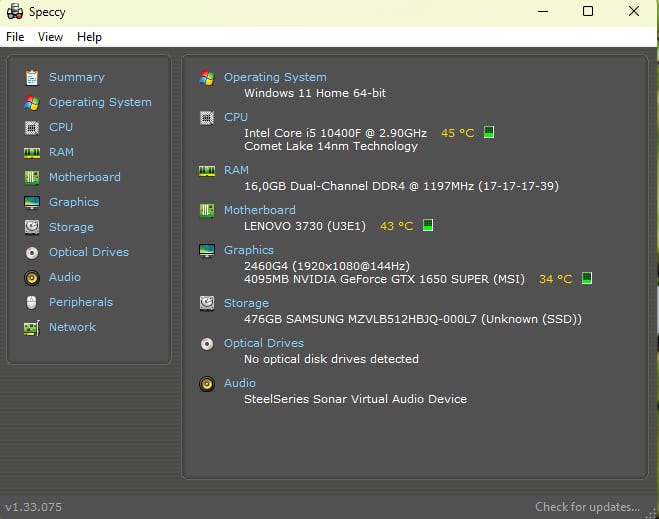The width and height of the screenshot is (659, 519).
Task: Click '2460G4 (1920x1080@144Hz)' monitor text
Action: coord(327,266)
